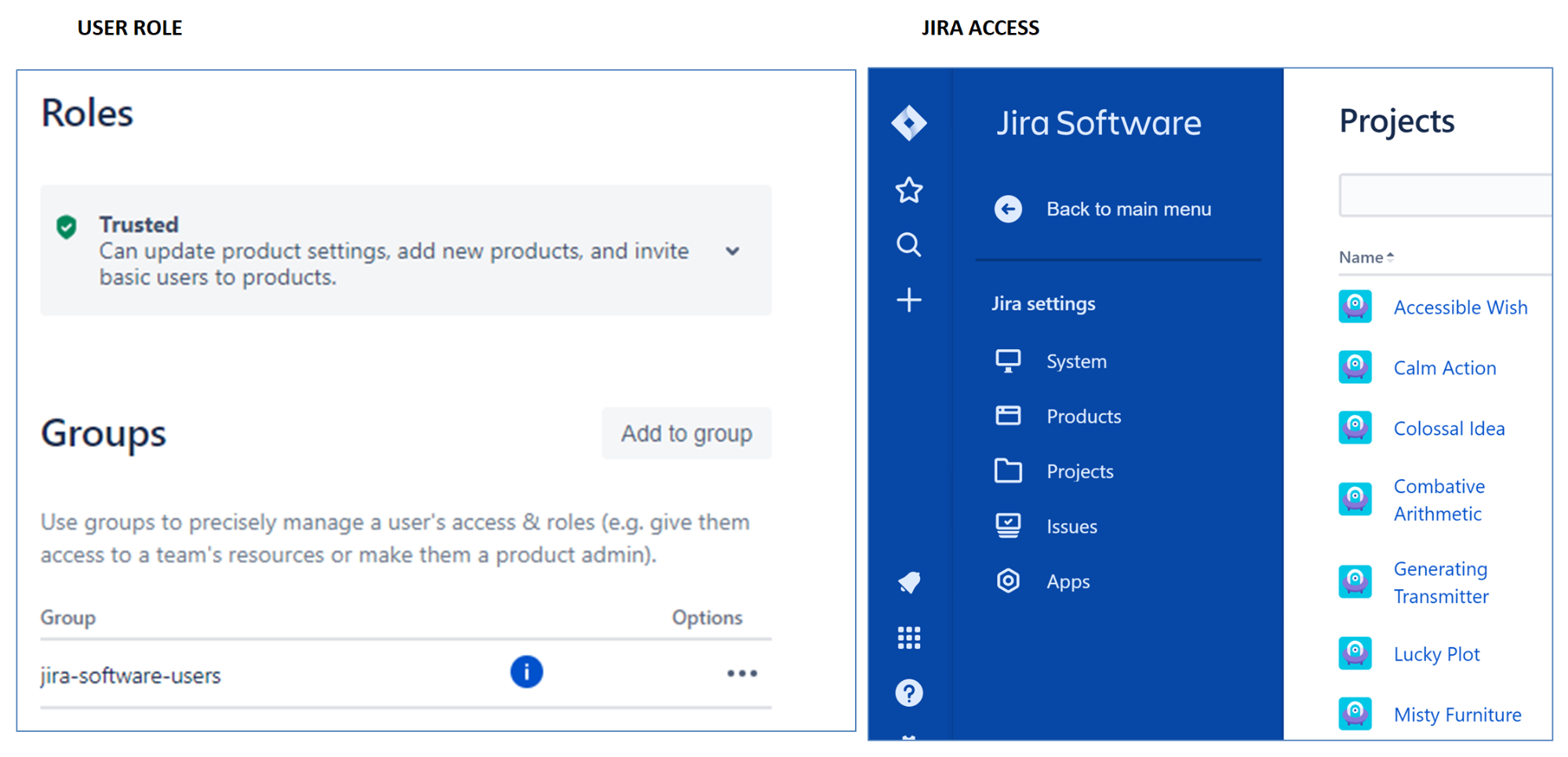Sort projects by Name column header

point(1366,257)
